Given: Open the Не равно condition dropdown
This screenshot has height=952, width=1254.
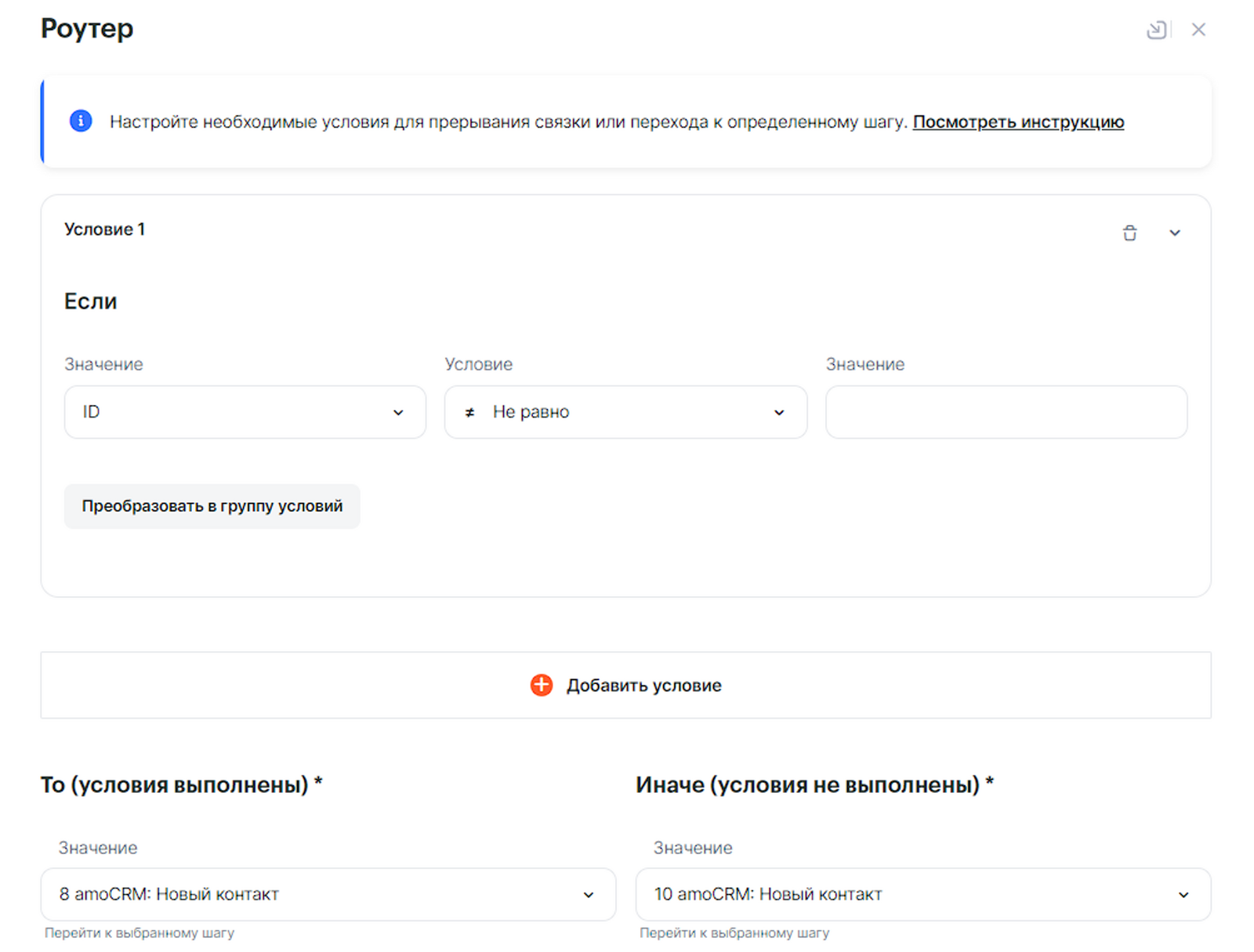Looking at the screenshot, I should pos(627,412).
